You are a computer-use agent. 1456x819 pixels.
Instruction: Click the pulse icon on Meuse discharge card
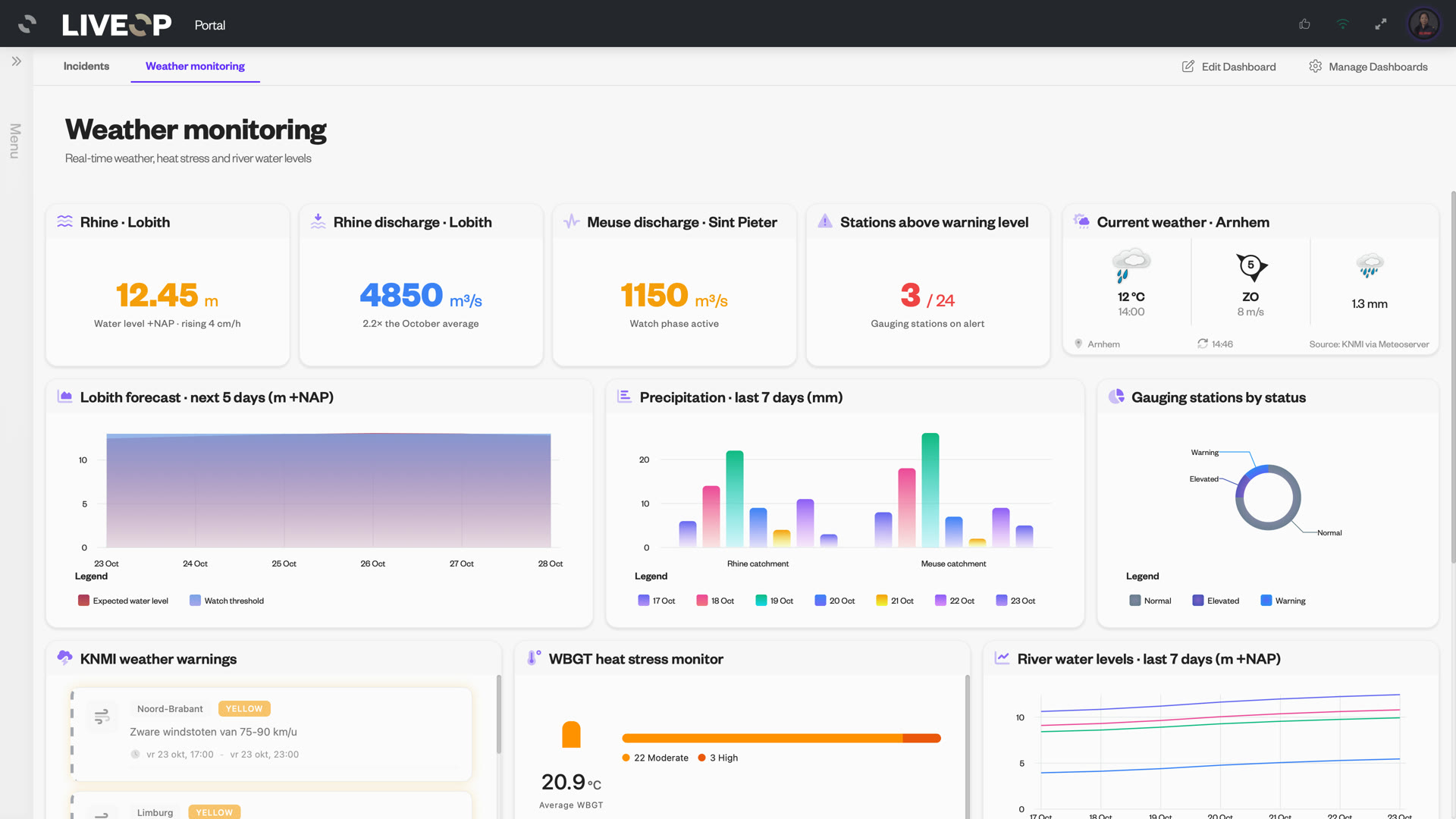(572, 221)
